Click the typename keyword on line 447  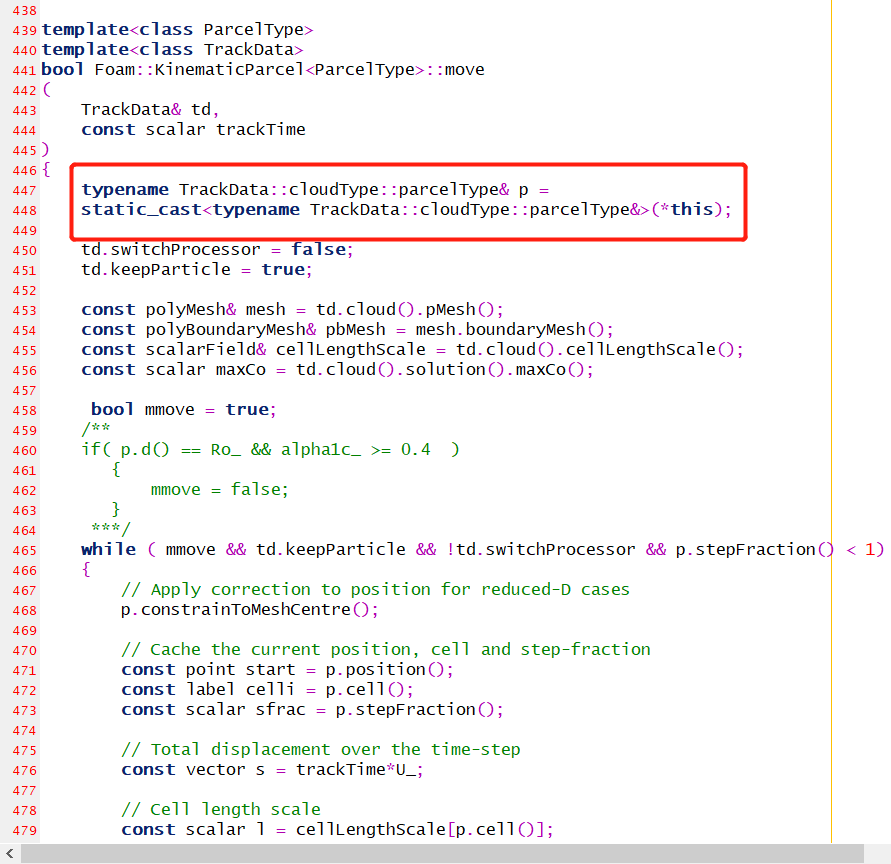pyautogui.click(x=125, y=190)
